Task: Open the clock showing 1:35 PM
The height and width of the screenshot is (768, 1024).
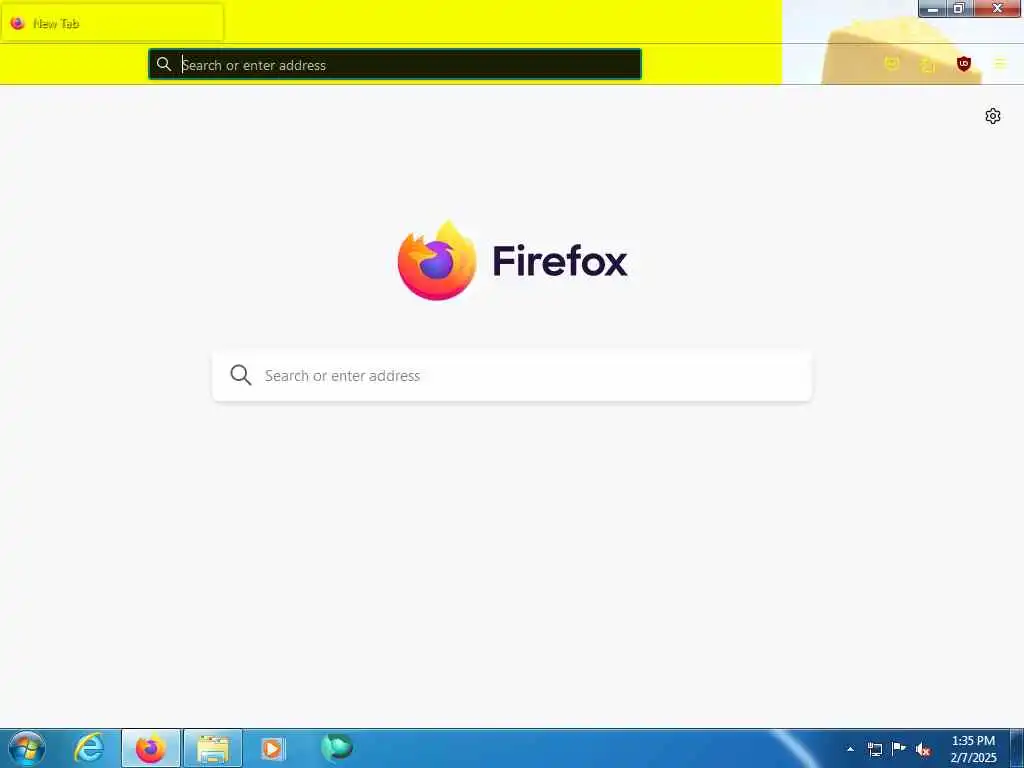Action: (973, 748)
